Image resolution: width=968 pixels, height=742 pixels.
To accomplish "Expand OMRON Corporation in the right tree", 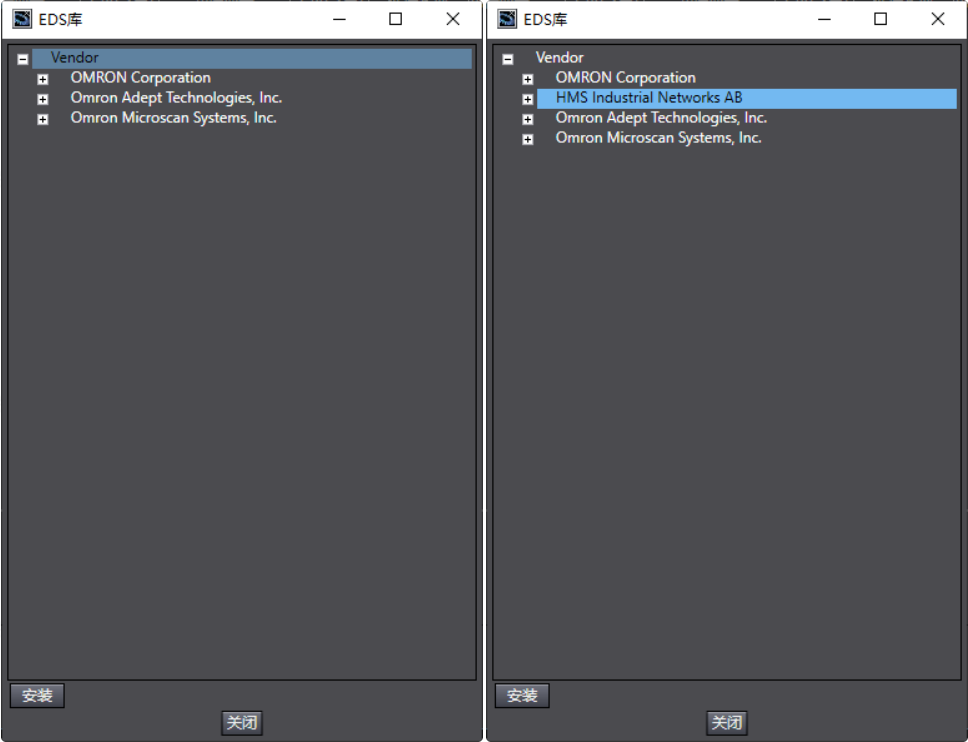I will pos(527,77).
